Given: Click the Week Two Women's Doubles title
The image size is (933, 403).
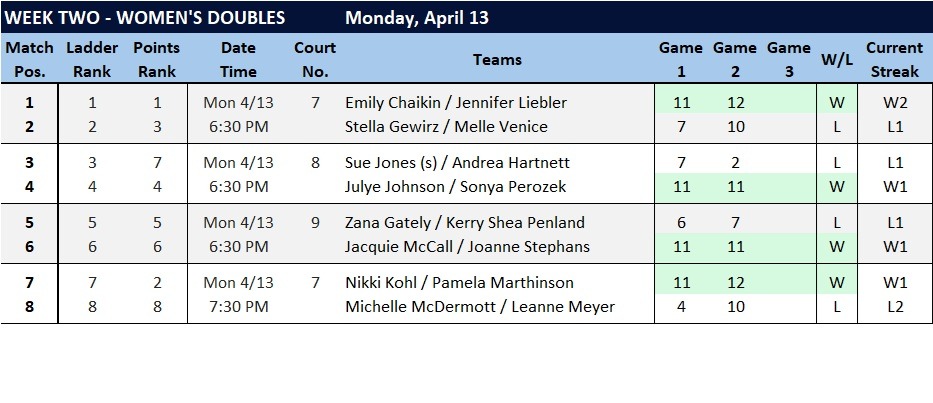Looking at the screenshot, I should 144,18.
